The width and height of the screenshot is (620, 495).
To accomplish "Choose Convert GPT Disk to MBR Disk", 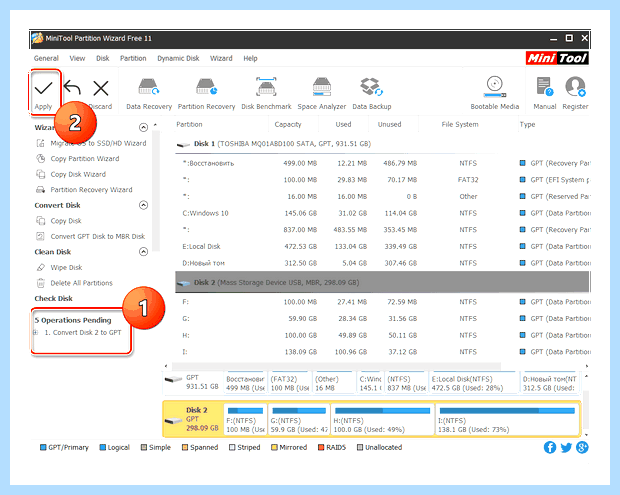I will click(98, 236).
